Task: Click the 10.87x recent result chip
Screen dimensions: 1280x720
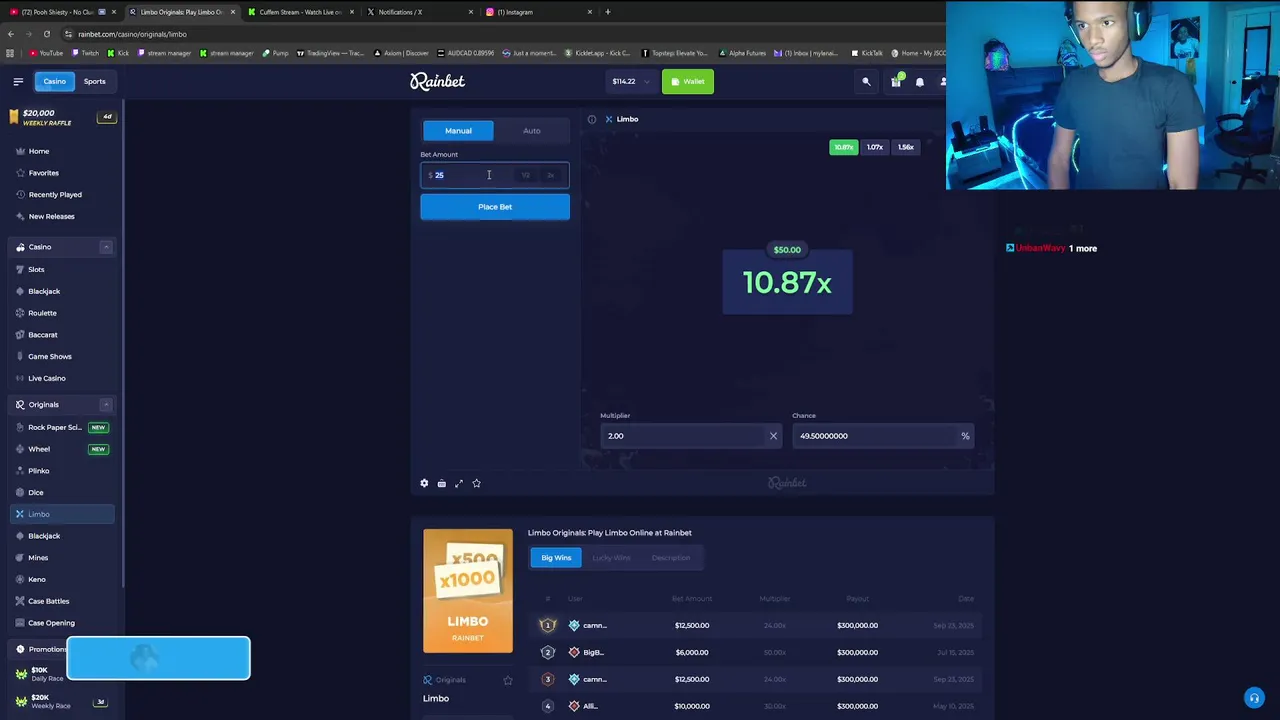Action: click(844, 147)
